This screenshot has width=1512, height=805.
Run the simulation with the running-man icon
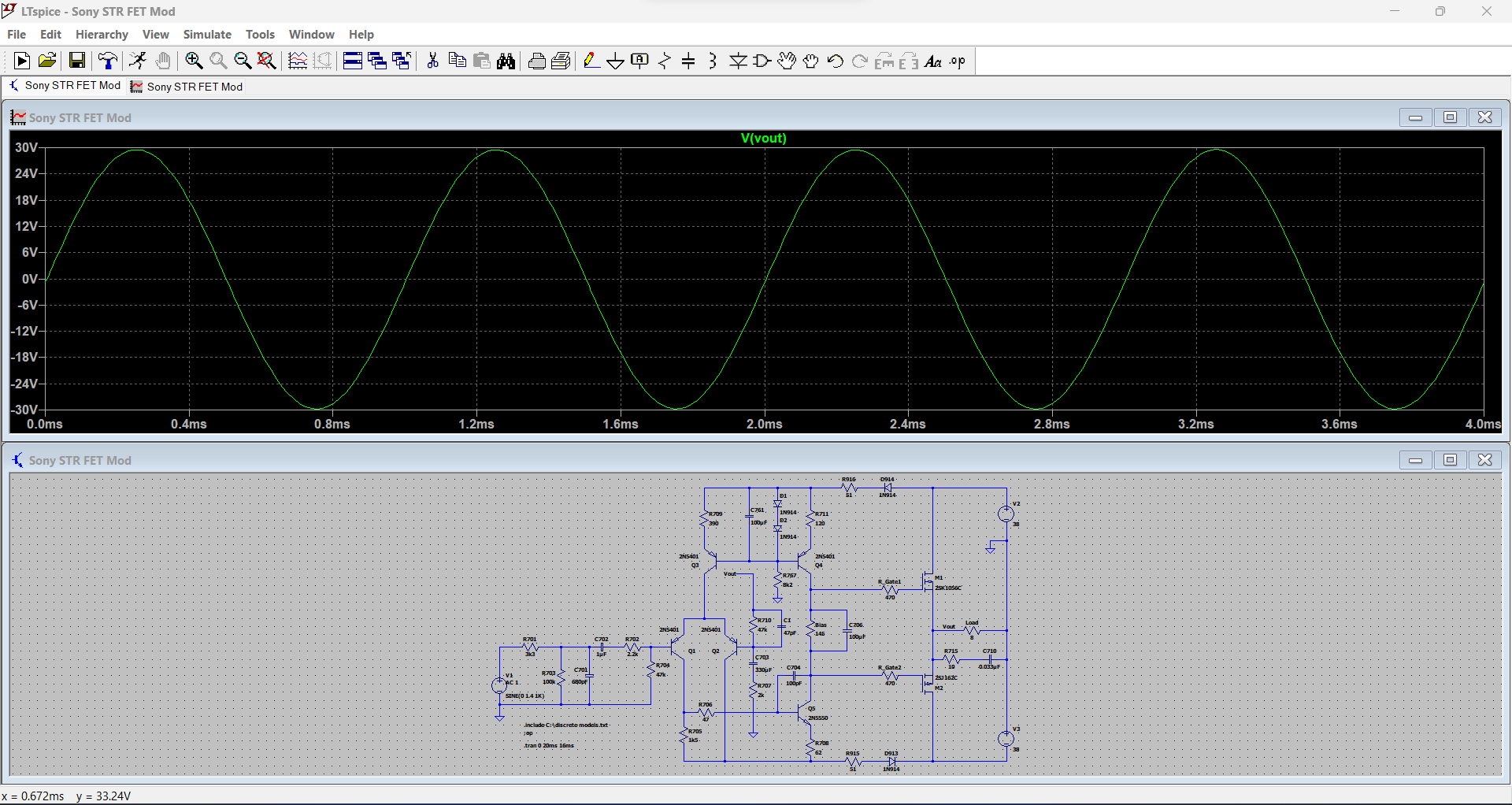138,61
